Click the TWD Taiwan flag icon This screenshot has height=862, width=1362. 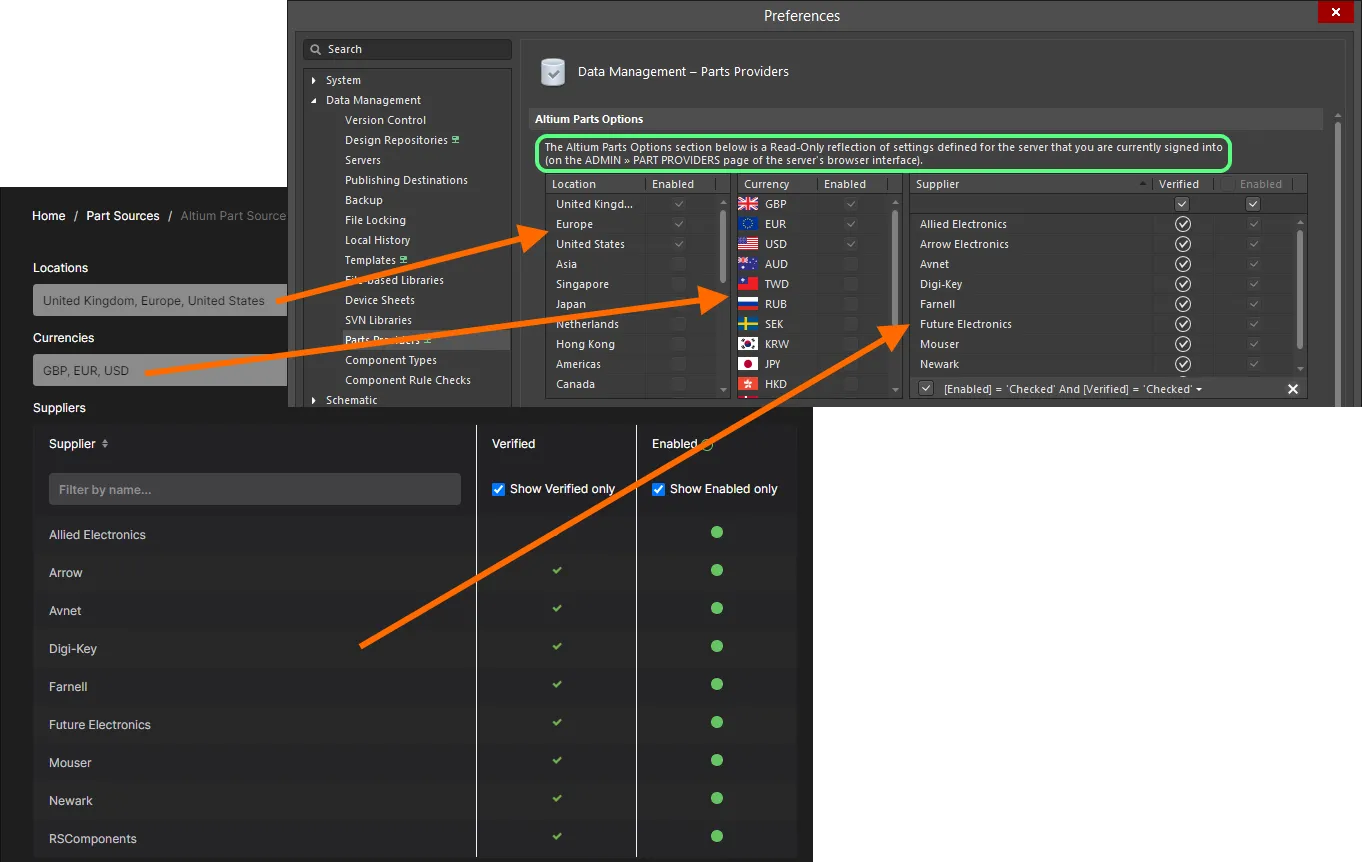coord(748,284)
